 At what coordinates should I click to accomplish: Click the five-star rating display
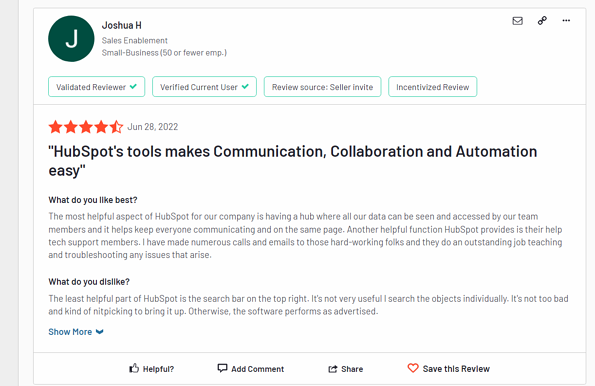pyautogui.click(x=86, y=127)
